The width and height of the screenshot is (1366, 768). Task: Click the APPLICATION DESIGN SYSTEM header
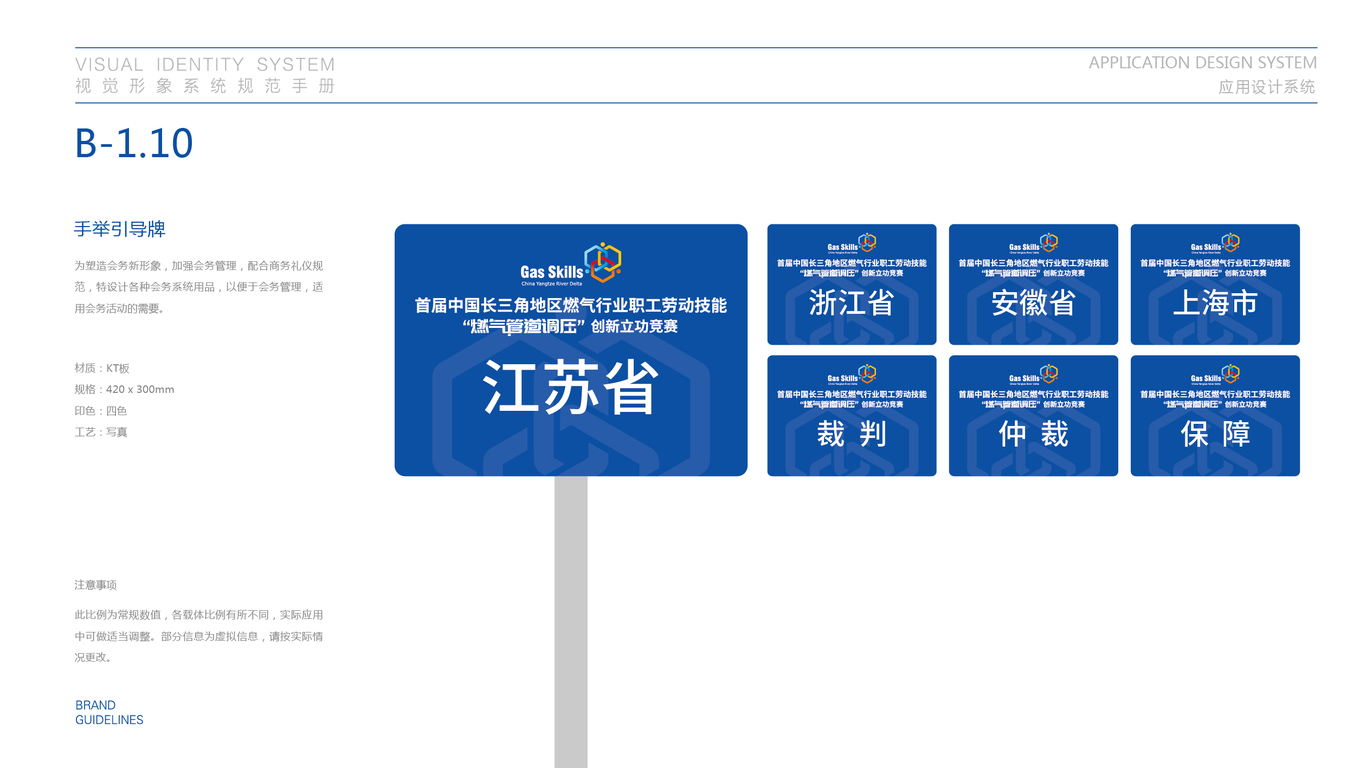coord(1203,62)
